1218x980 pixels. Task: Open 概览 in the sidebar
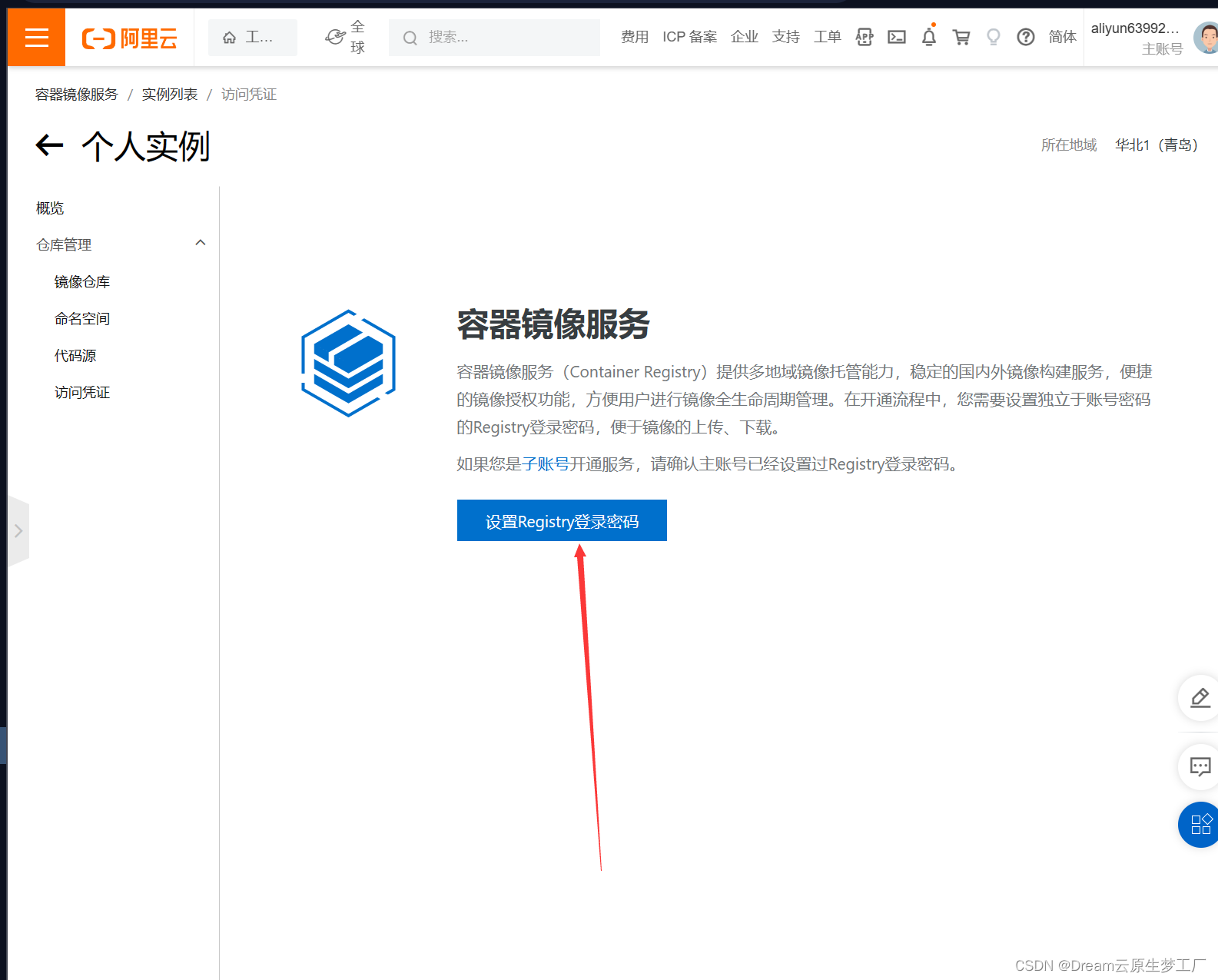[x=50, y=208]
